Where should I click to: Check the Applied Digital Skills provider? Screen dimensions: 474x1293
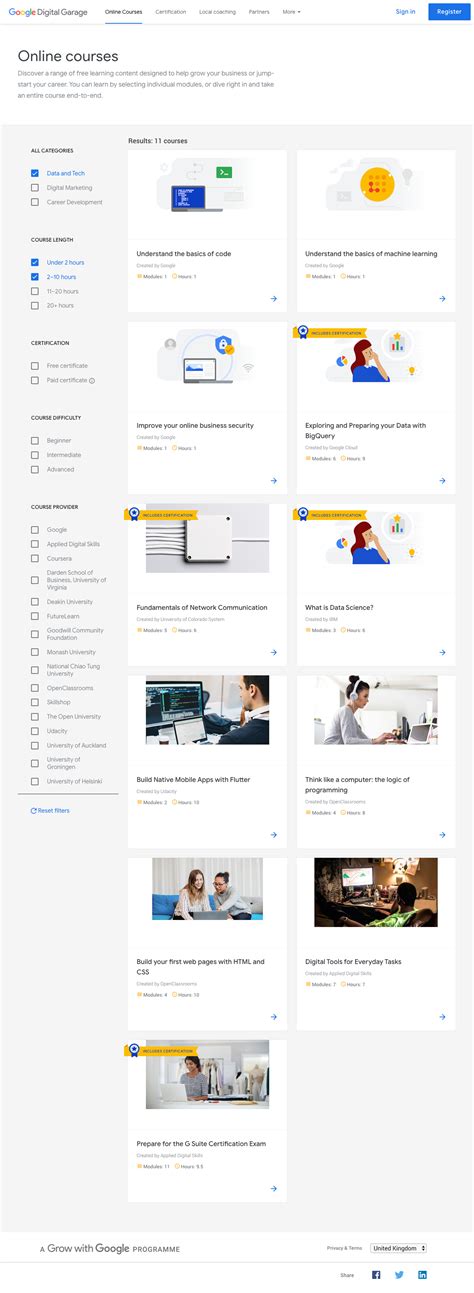35,544
